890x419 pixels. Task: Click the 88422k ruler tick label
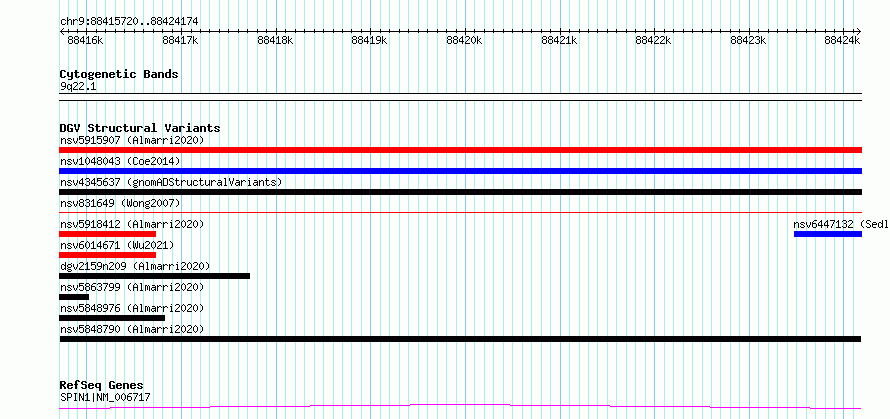[653, 40]
